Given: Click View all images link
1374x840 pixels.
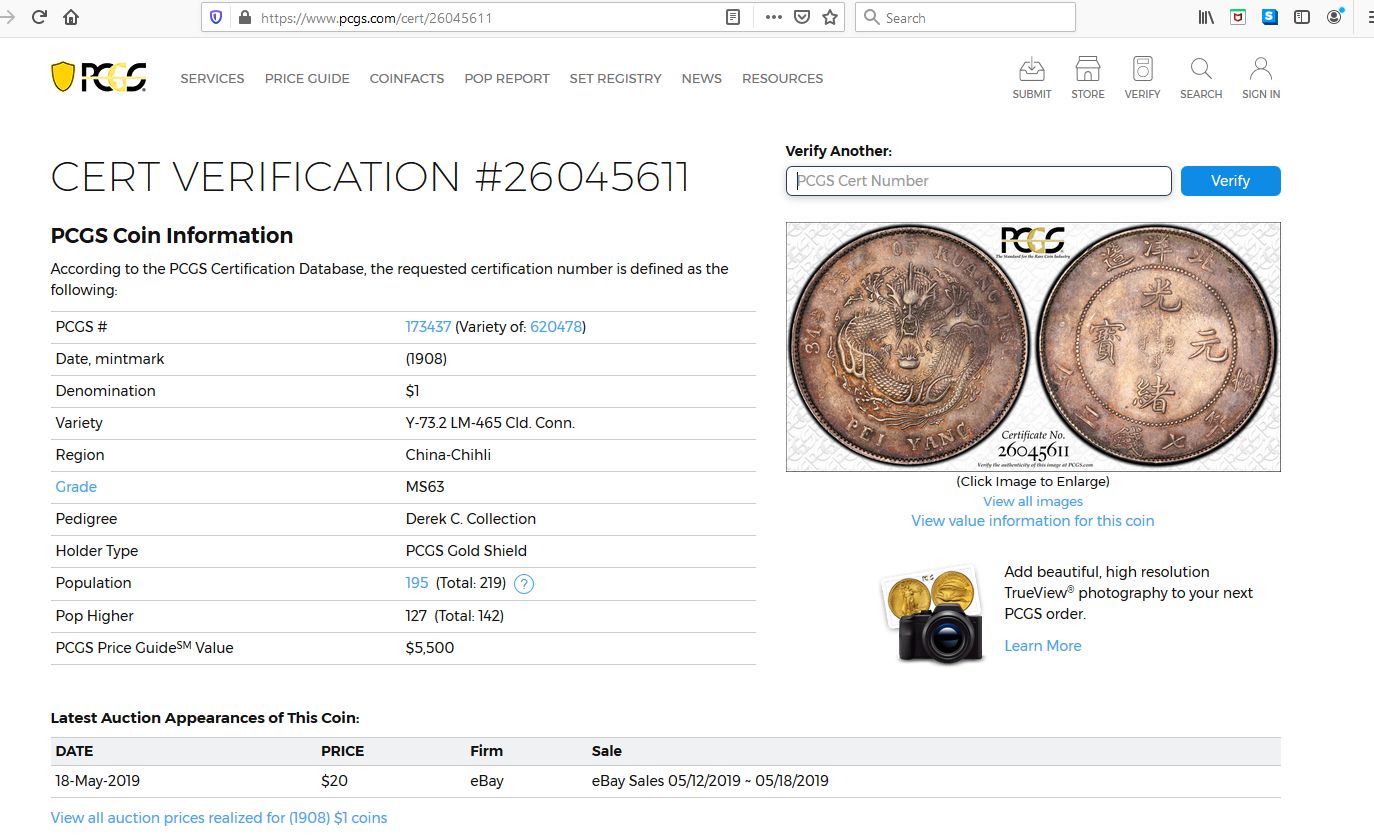Looking at the screenshot, I should coord(1032,501).
